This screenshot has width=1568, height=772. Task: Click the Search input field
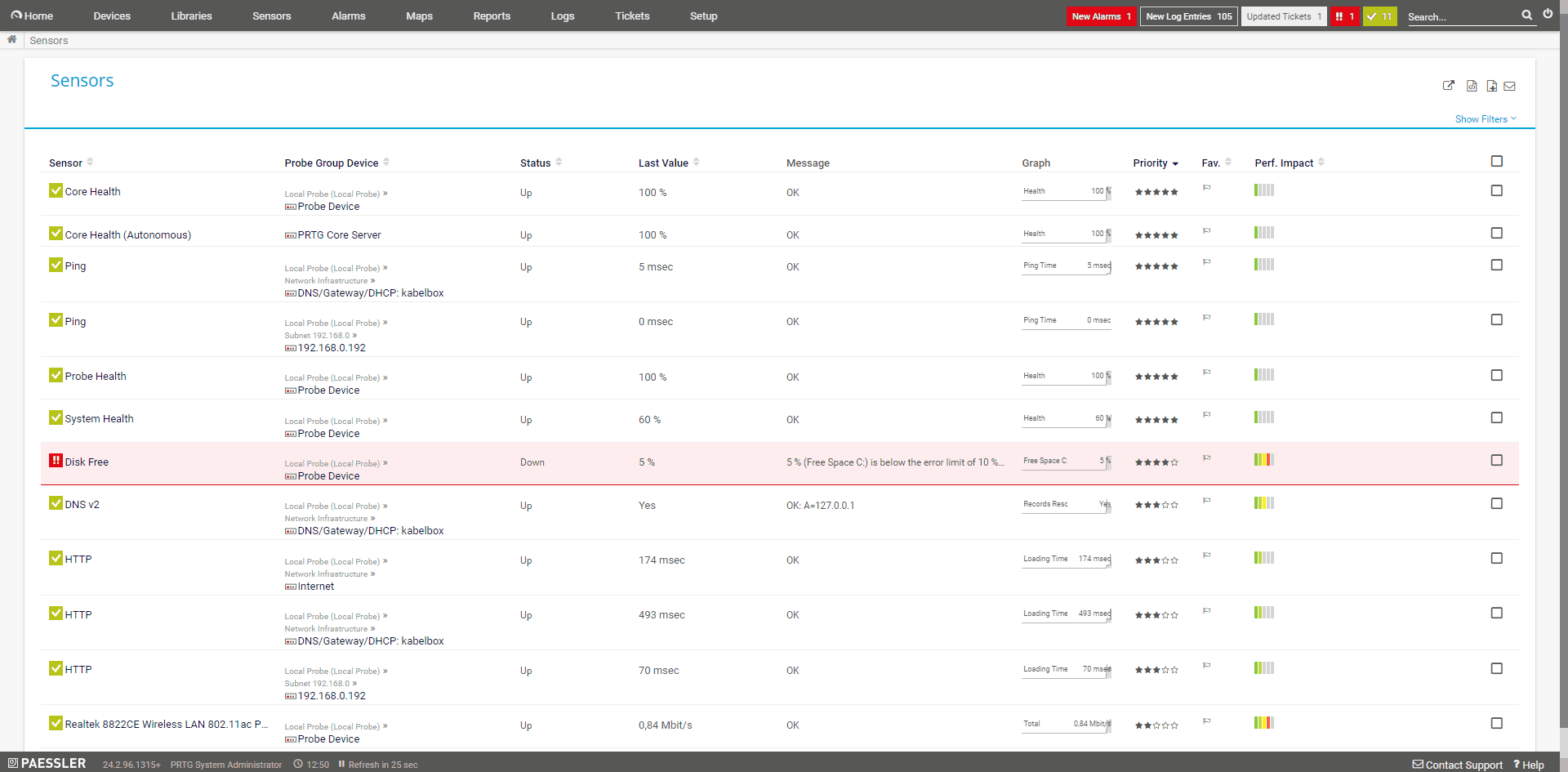[x=1463, y=16]
